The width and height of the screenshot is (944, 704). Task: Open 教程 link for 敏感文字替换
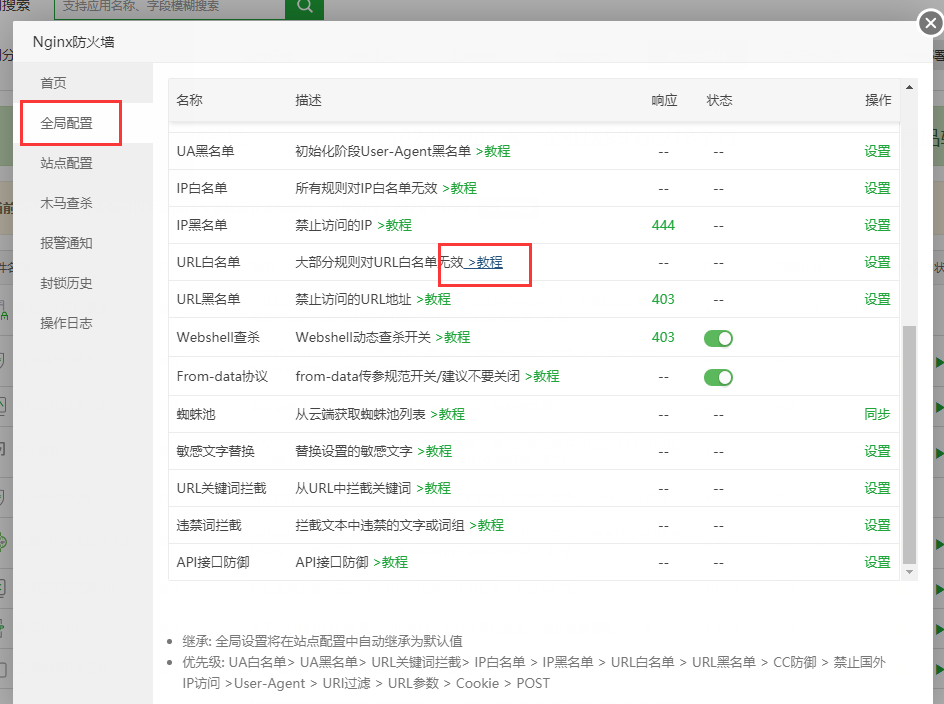tap(434, 451)
